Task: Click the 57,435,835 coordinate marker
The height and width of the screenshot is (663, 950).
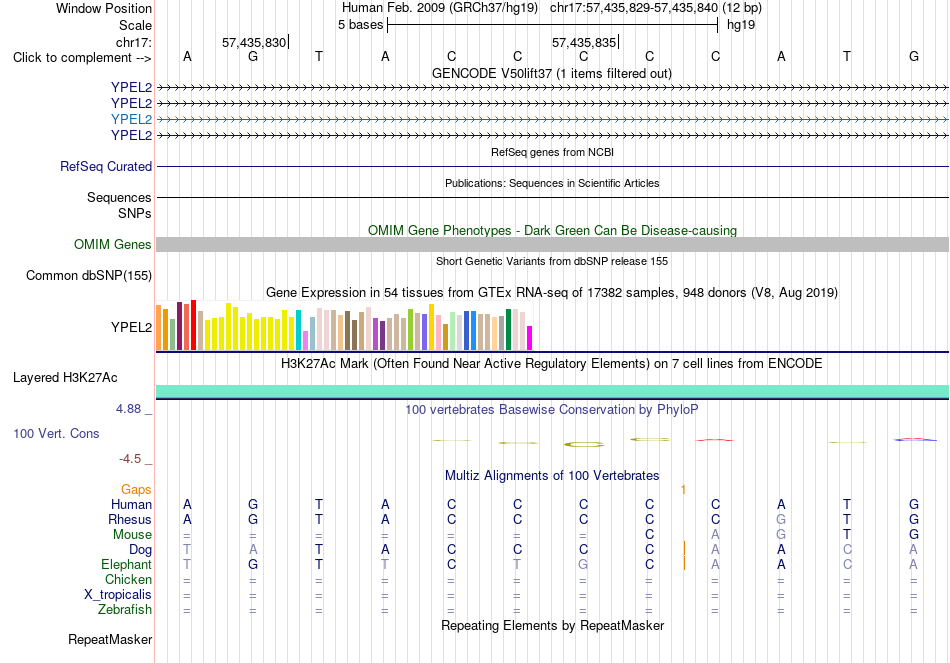Action: pos(584,42)
